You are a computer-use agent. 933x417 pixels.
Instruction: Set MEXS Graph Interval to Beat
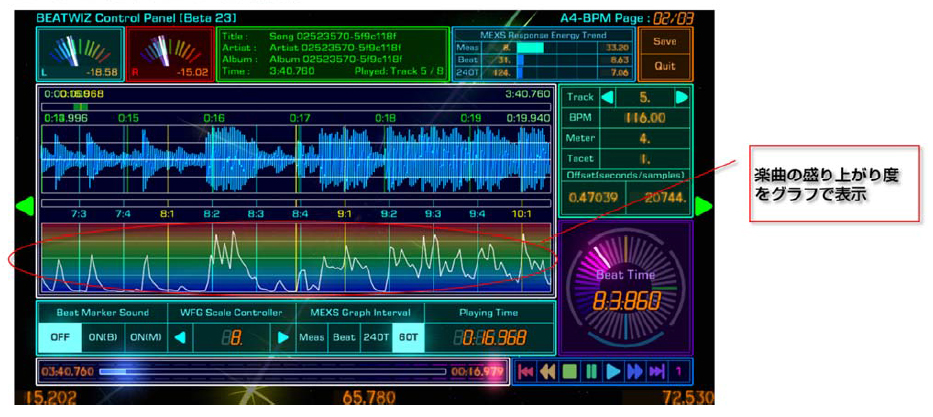coord(344,337)
